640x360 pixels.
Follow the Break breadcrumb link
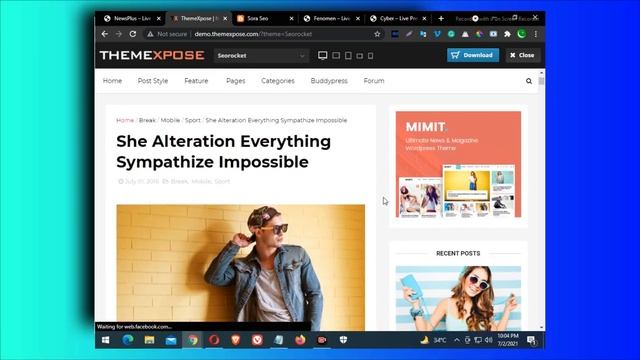(147, 120)
